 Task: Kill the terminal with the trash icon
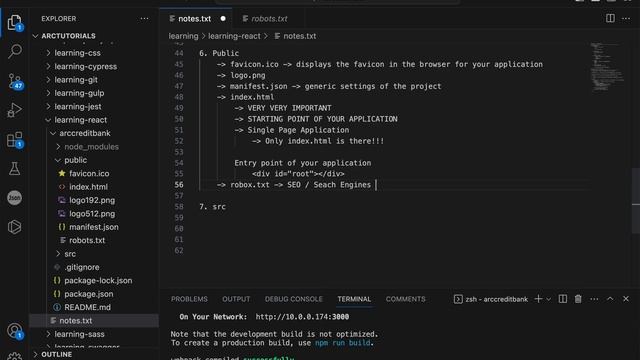[578, 299]
